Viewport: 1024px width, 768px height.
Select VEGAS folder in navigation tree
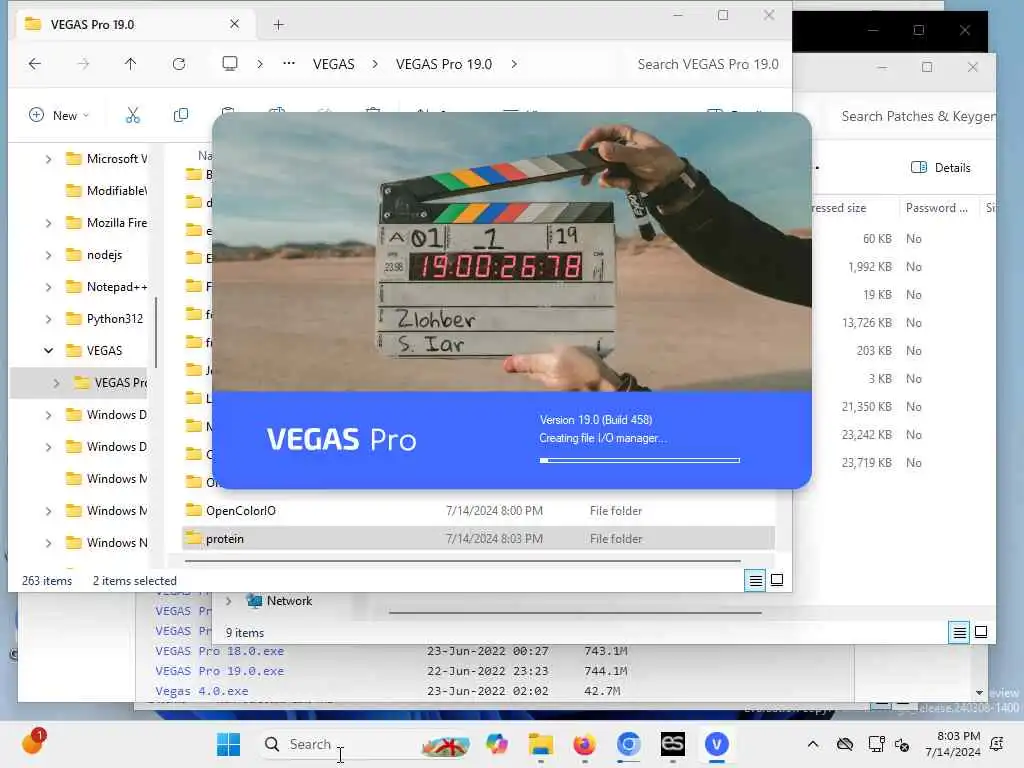[x=95, y=351]
